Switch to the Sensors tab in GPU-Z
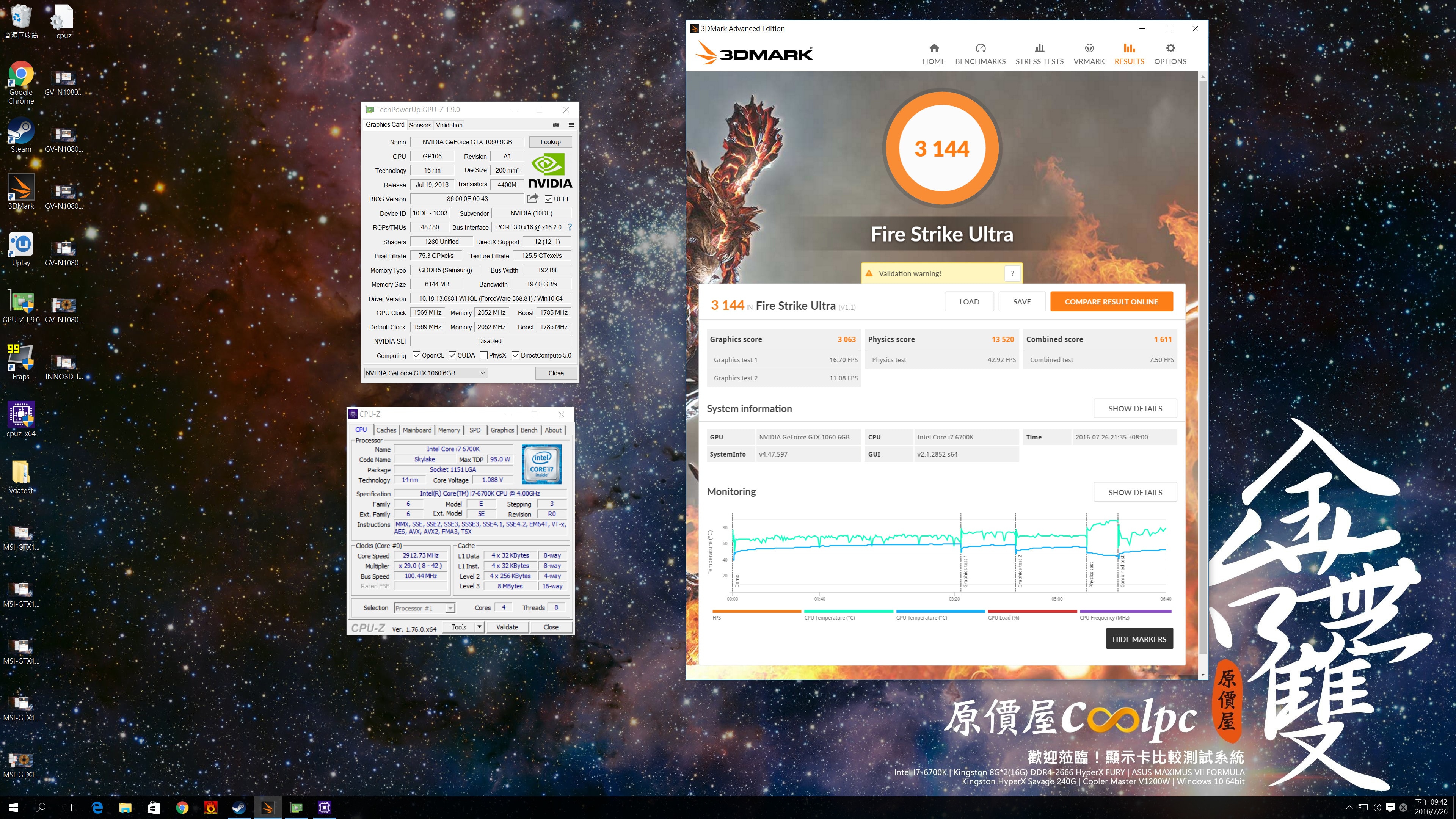Image resolution: width=1456 pixels, height=819 pixels. [420, 125]
